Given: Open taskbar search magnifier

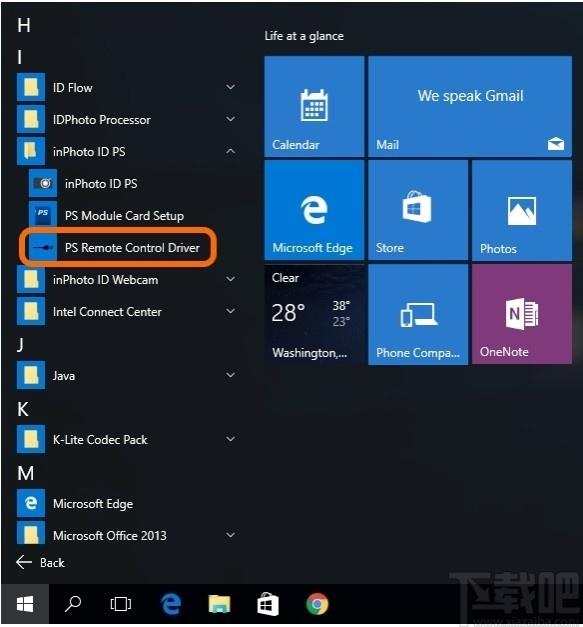Looking at the screenshot, I should point(73,604).
